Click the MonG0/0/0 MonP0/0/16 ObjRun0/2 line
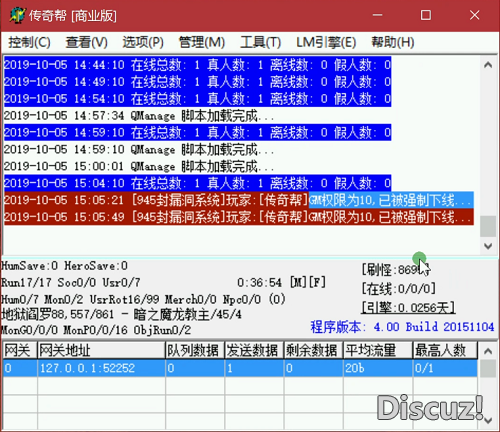Image resolution: width=500 pixels, height=432 pixels. pos(96,330)
